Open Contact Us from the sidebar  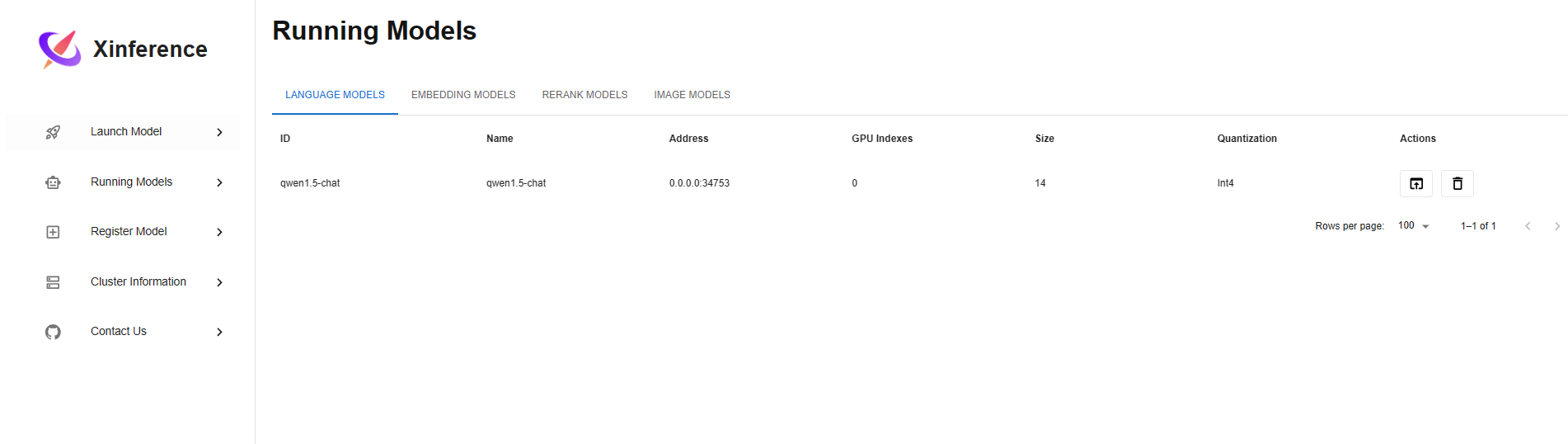click(119, 332)
